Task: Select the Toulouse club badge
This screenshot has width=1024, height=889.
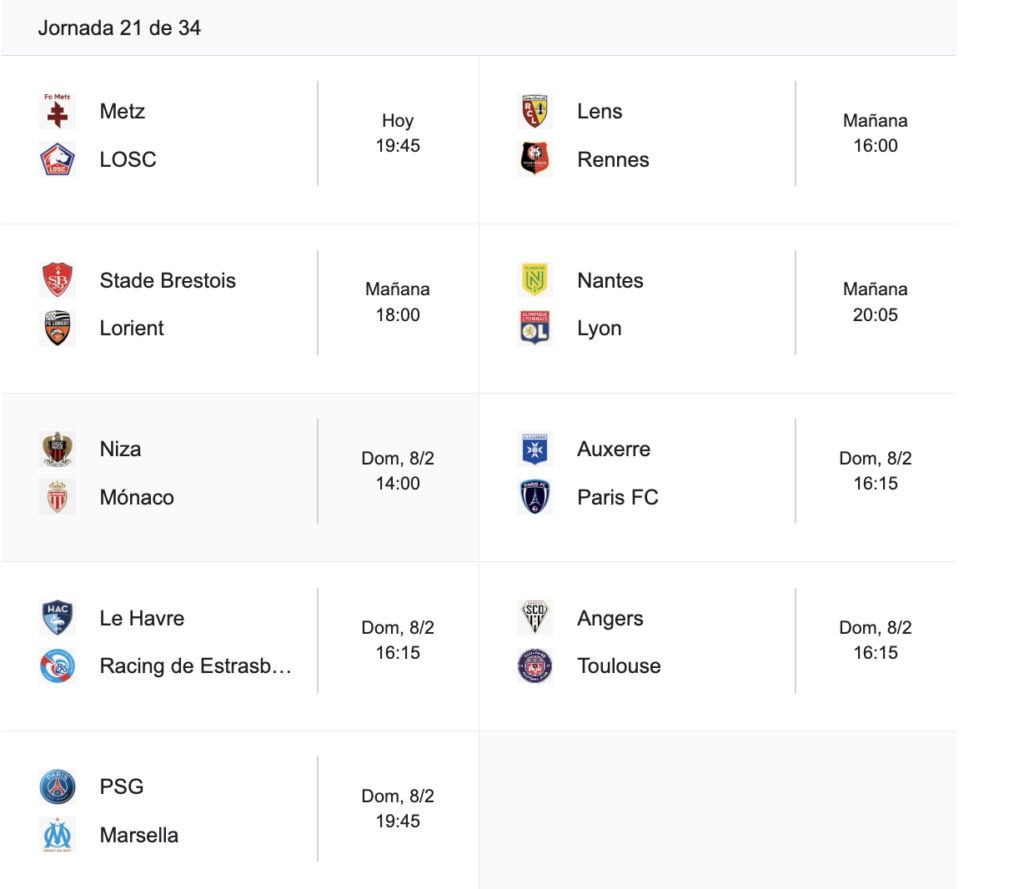Action: (534, 666)
